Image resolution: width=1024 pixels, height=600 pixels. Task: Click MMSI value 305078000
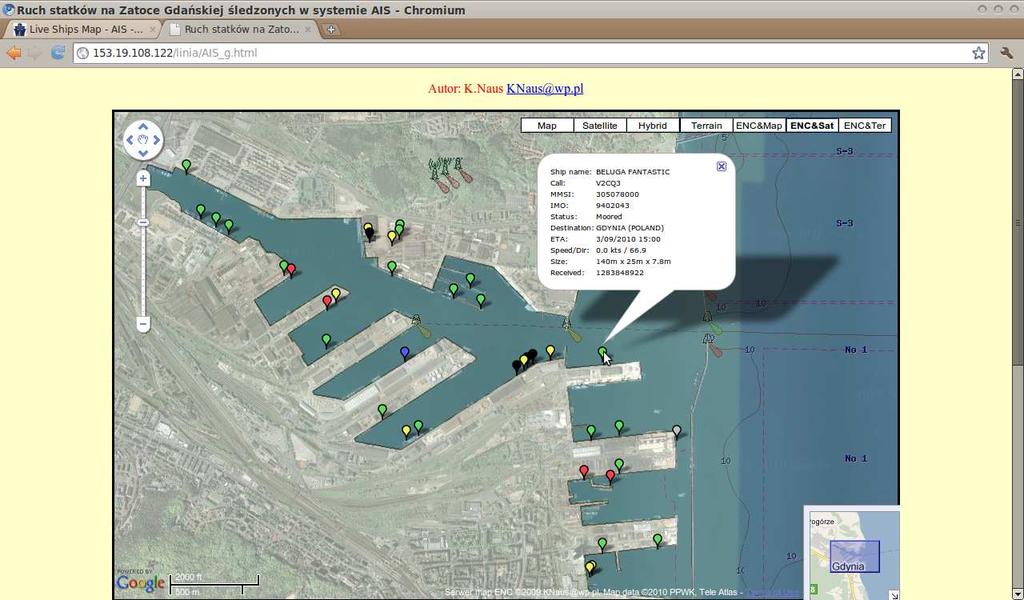pyautogui.click(x=617, y=195)
